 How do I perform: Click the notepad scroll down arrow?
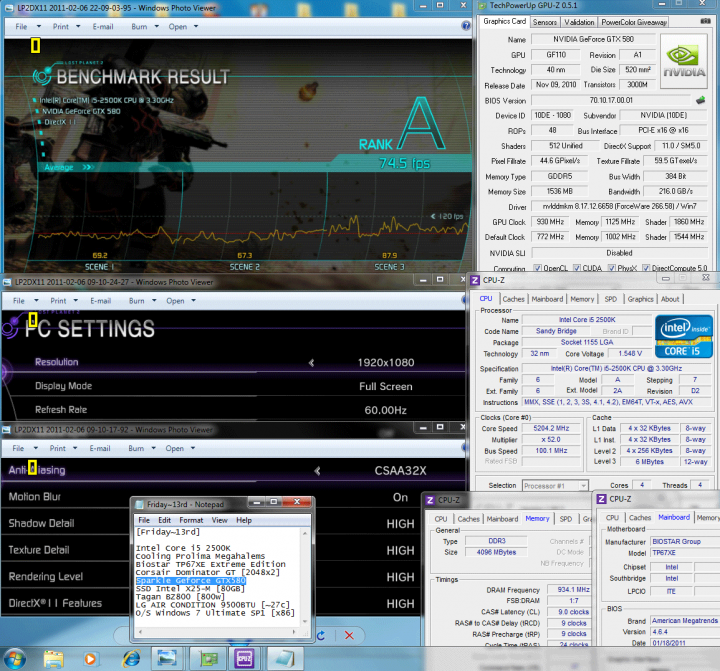[x=304, y=621]
